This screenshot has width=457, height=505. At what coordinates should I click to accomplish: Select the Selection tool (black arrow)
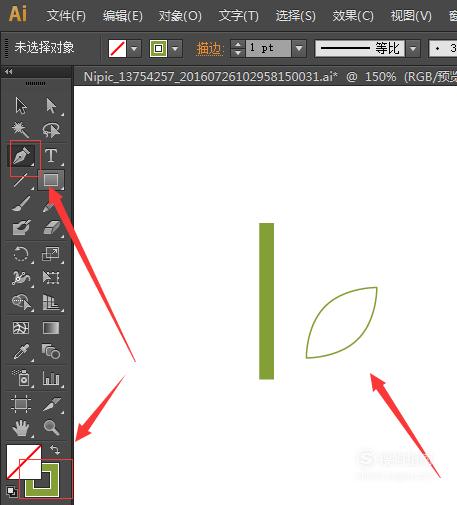coord(21,106)
